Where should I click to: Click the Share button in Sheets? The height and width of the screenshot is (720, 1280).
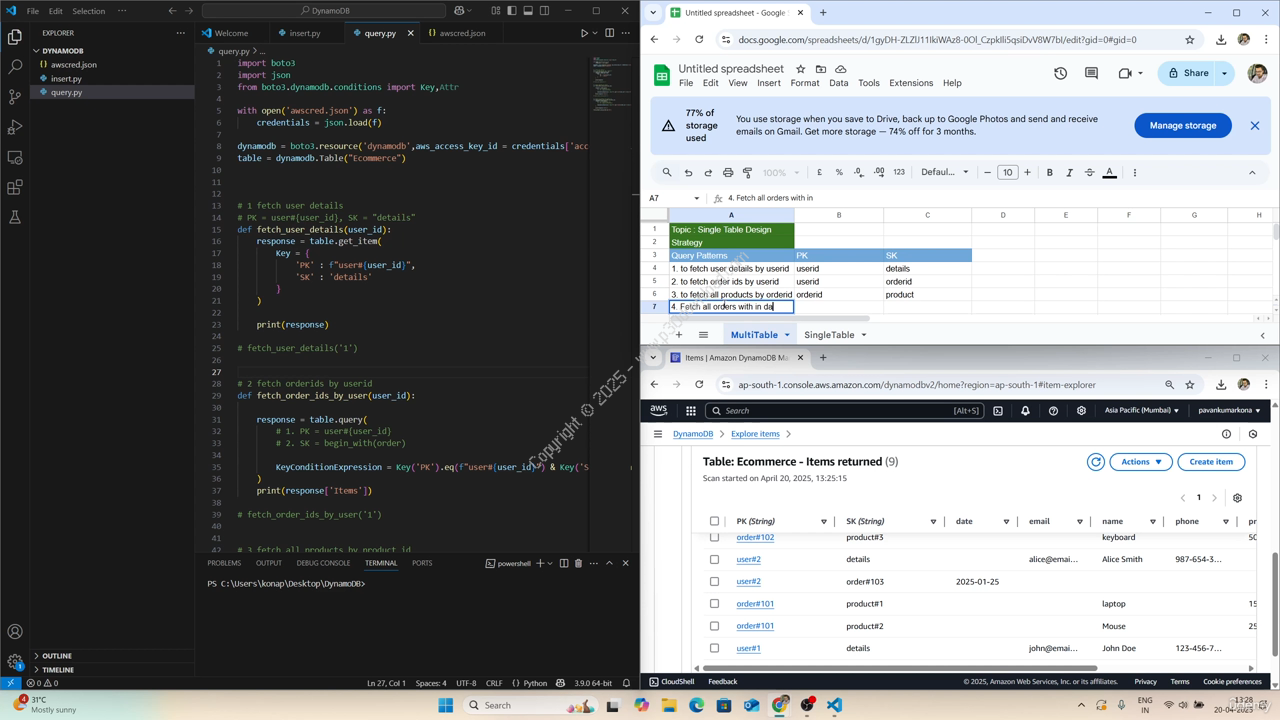(1186, 73)
